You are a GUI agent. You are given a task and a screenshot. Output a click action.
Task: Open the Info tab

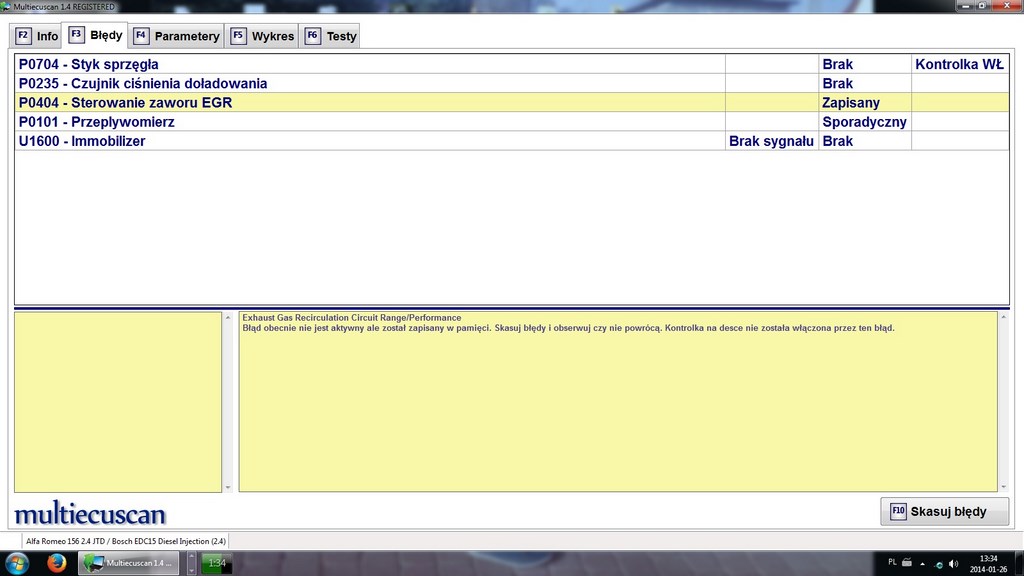[37, 36]
